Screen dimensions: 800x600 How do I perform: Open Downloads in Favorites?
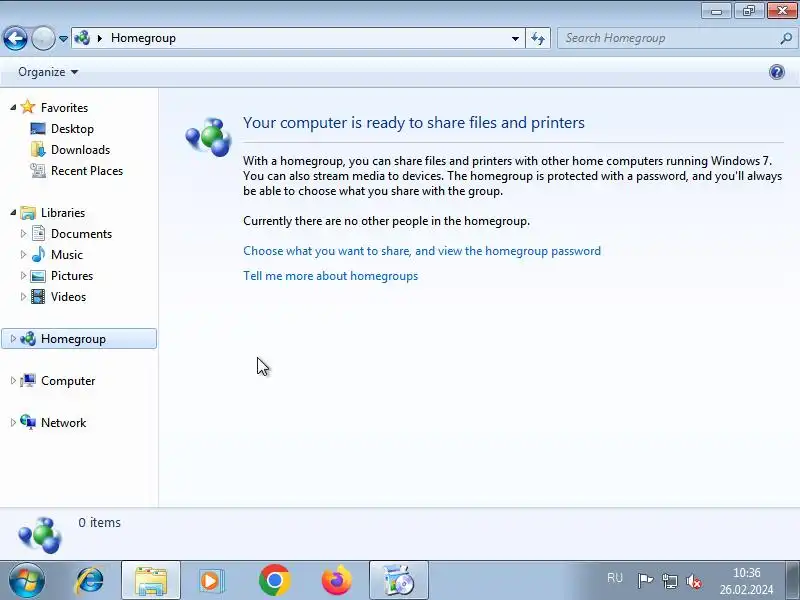(80, 149)
